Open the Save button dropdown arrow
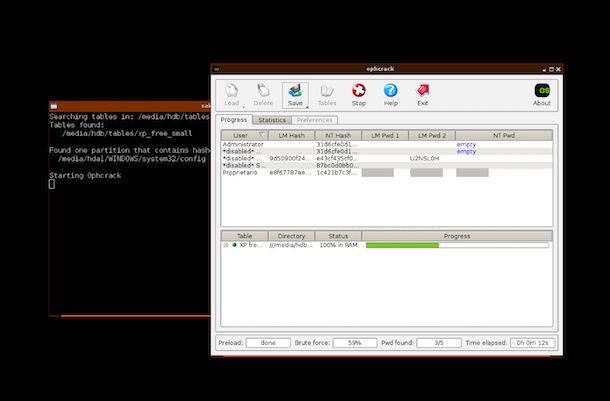This screenshot has height=401, width=610. tap(307, 107)
